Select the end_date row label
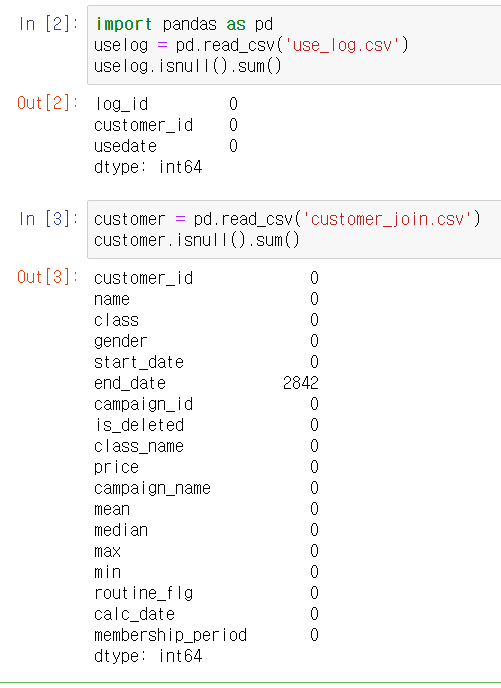Image resolution: width=501 pixels, height=688 pixels. tap(130, 383)
